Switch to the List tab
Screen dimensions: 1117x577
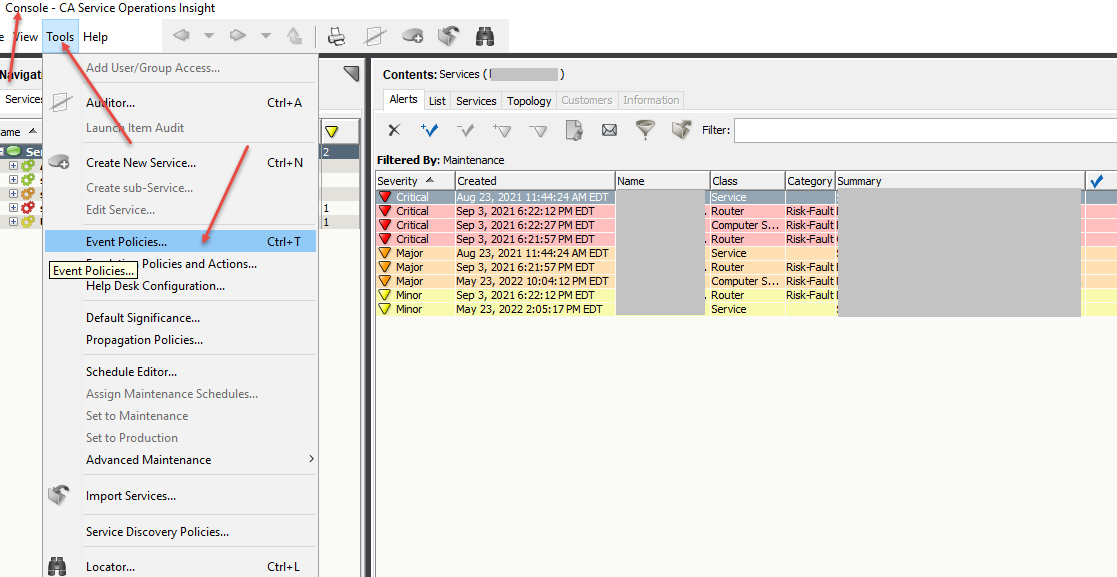437,101
